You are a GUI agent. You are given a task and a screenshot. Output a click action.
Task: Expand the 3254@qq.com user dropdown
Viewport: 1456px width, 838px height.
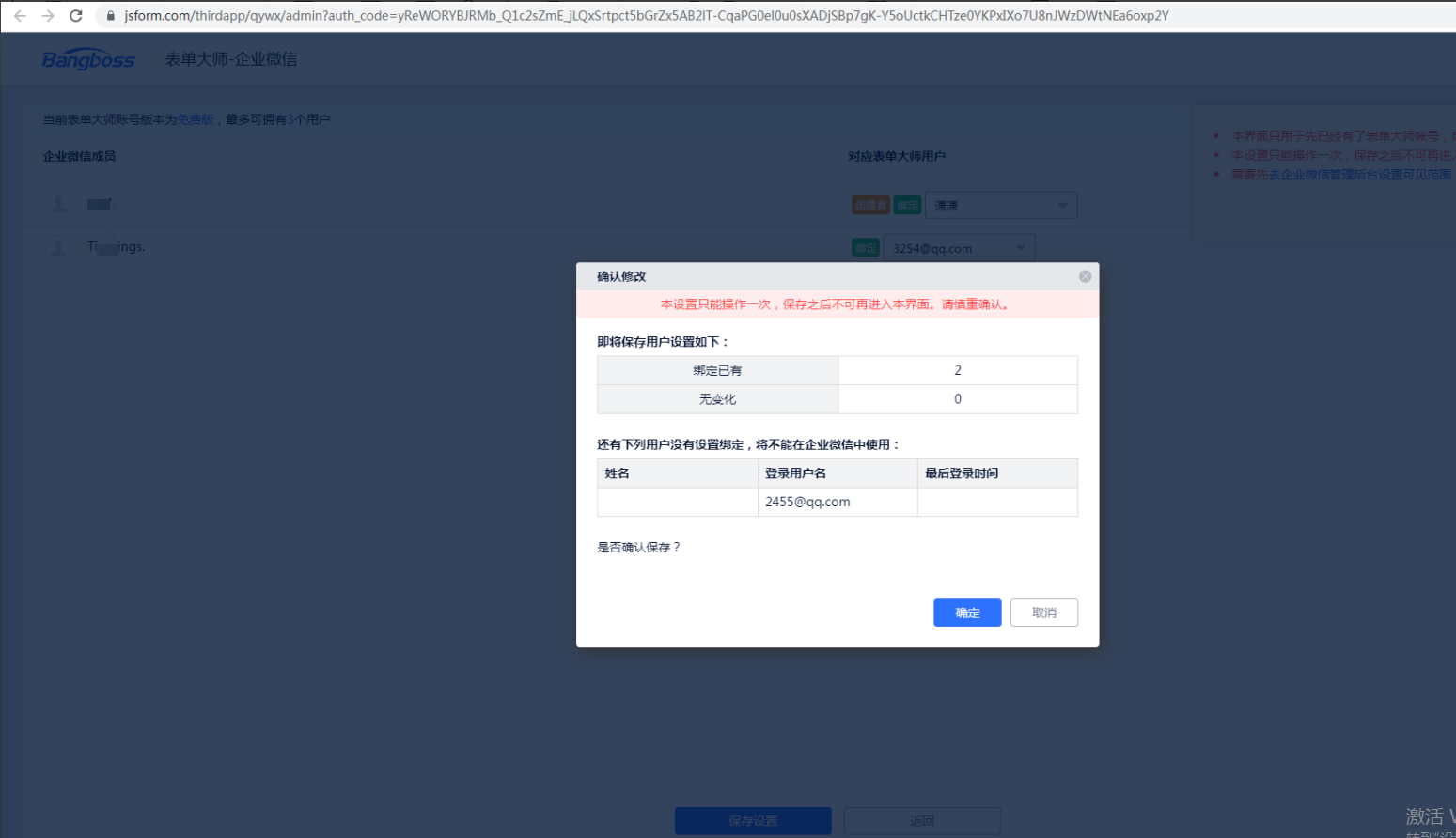[959, 248]
